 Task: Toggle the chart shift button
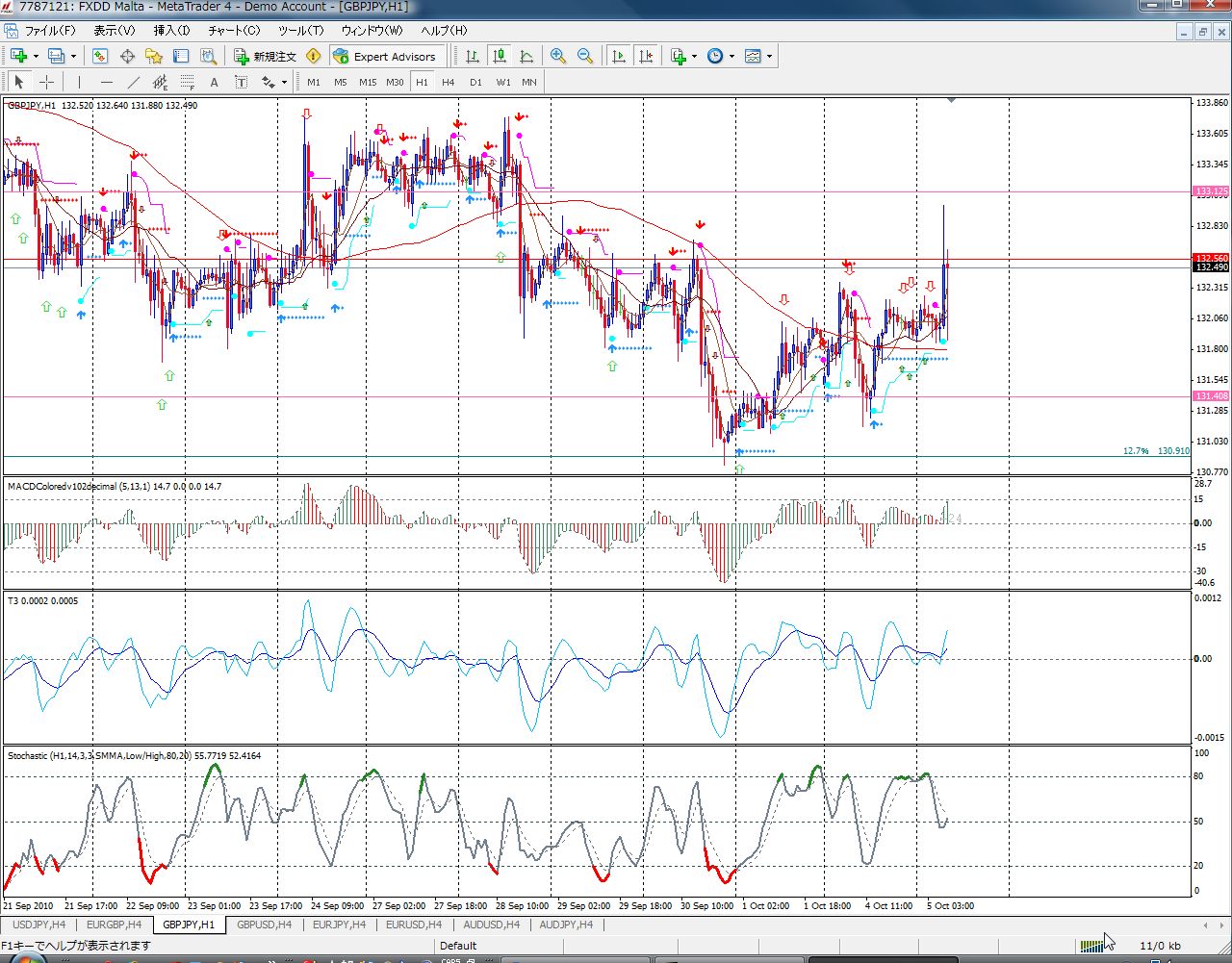pyautogui.click(x=646, y=57)
